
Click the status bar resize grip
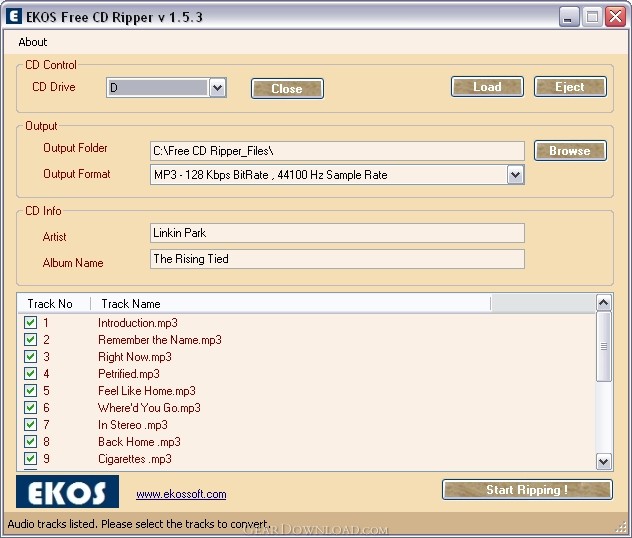click(x=622, y=526)
